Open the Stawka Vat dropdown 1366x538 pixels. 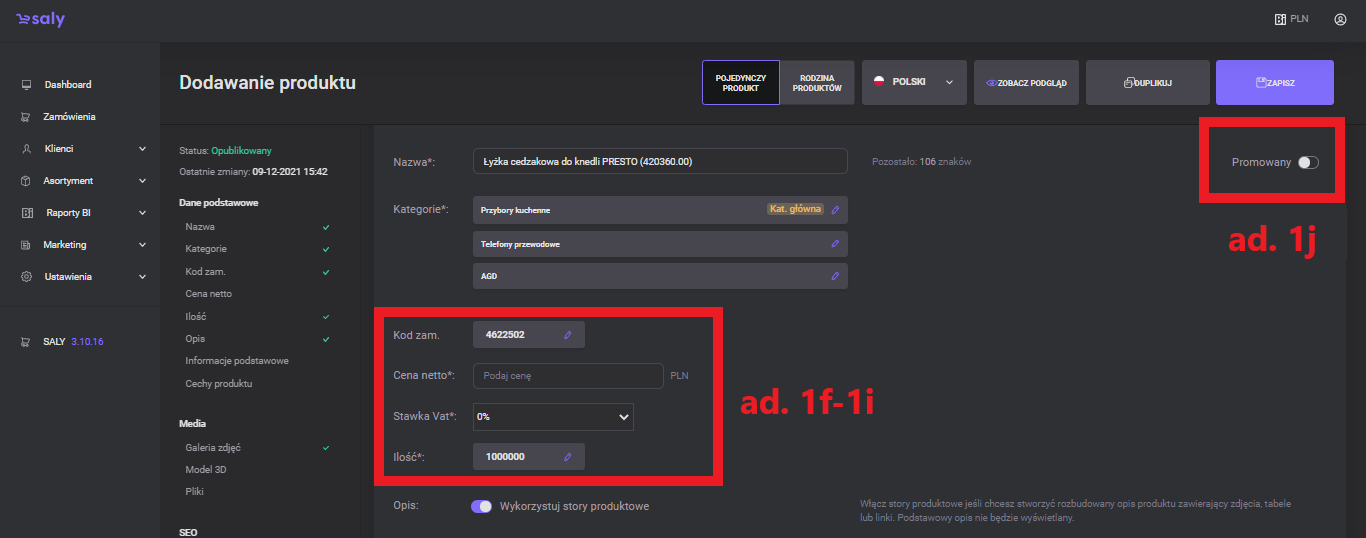point(553,416)
